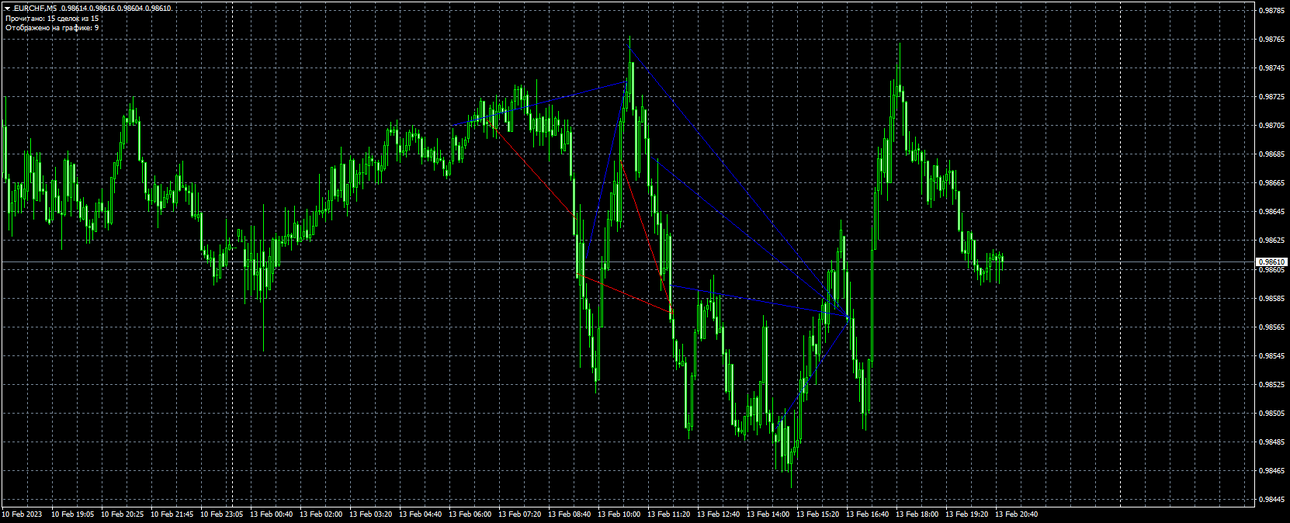This screenshot has width=1290, height=523.
Task: Click the '10 Feb 20:25' time label
Action: point(122,514)
